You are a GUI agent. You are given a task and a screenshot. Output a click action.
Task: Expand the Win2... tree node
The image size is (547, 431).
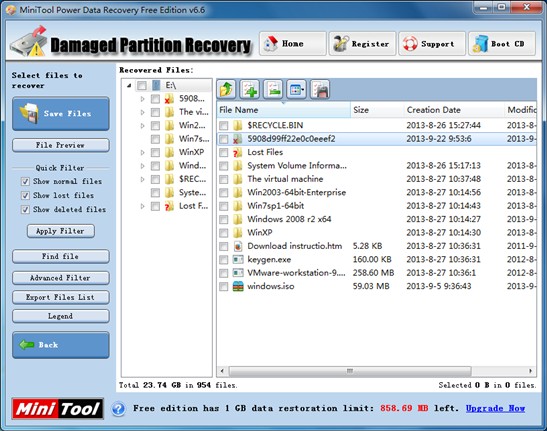[142, 126]
